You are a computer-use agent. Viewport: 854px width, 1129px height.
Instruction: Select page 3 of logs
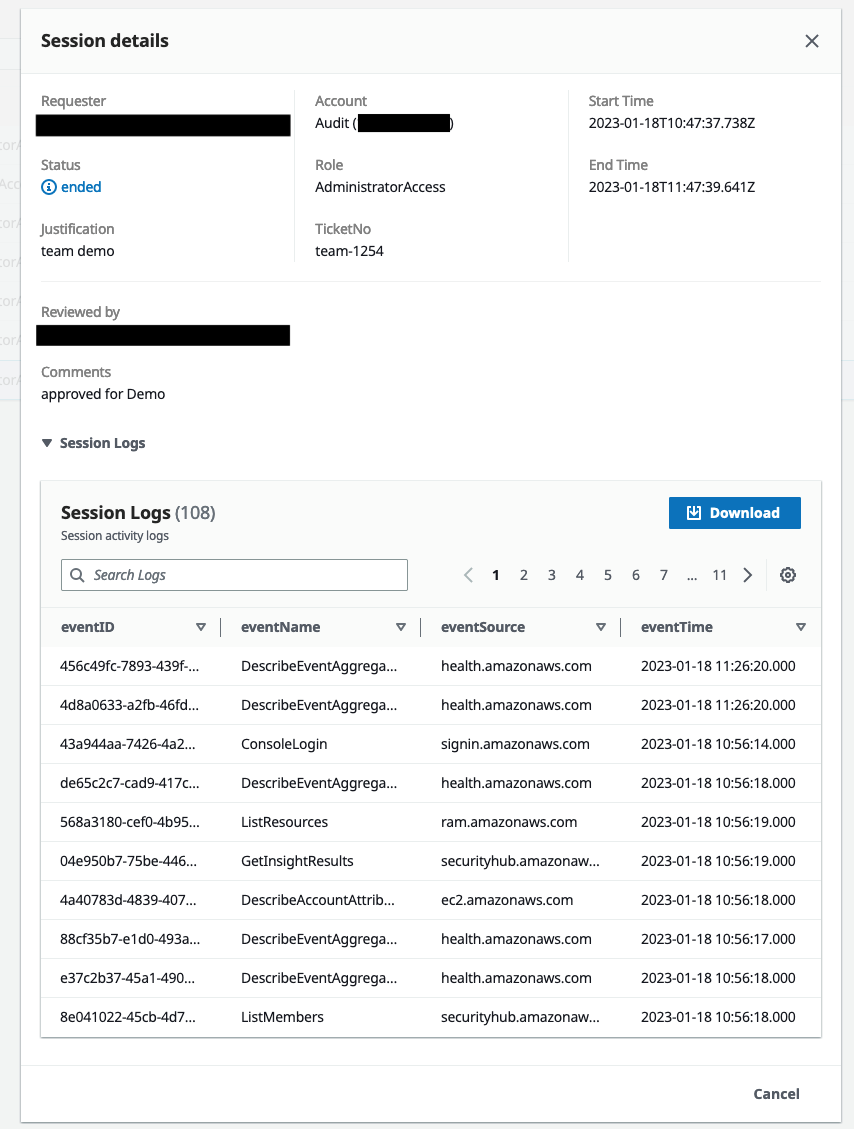pos(552,575)
